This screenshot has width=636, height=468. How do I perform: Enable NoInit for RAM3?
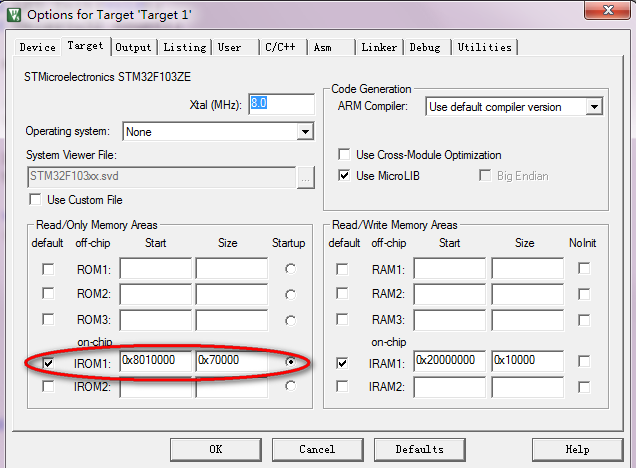tap(584, 320)
